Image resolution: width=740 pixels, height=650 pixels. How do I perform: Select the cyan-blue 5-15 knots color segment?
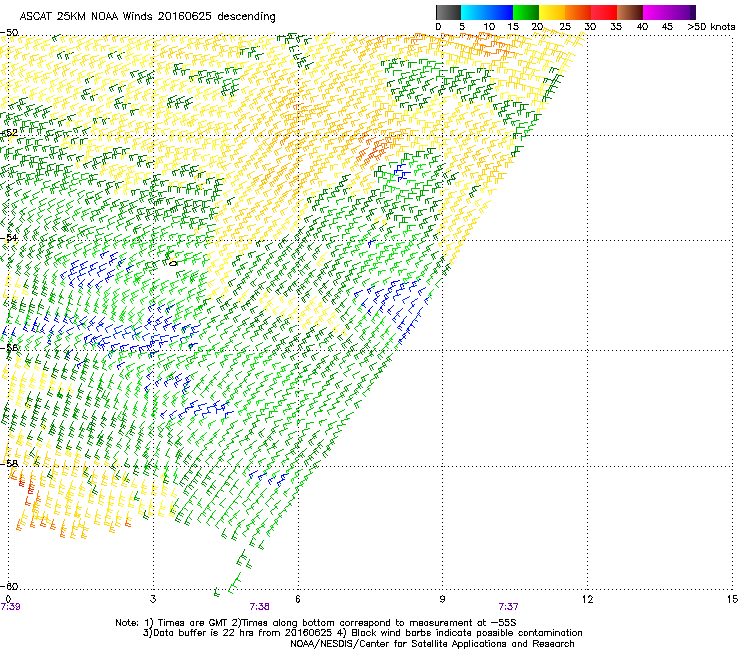click(x=487, y=12)
